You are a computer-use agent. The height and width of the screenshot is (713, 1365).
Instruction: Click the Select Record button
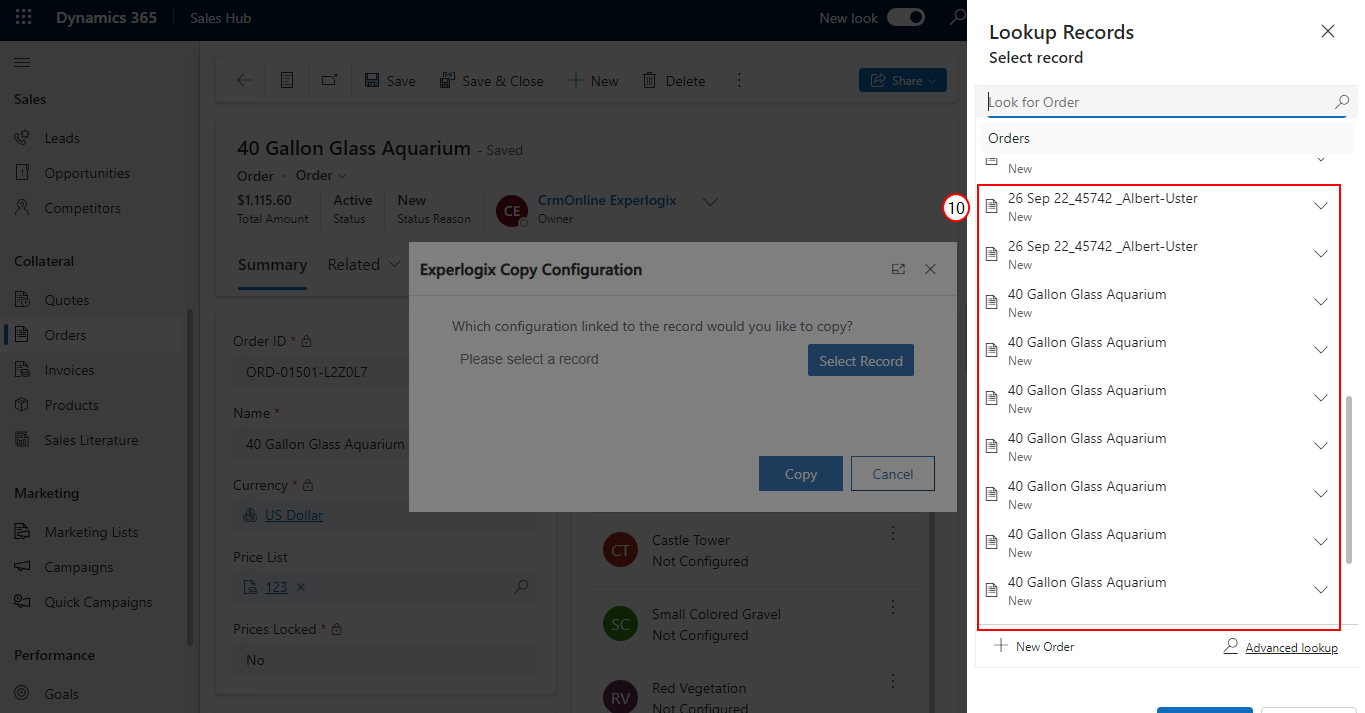pos(861,361)
